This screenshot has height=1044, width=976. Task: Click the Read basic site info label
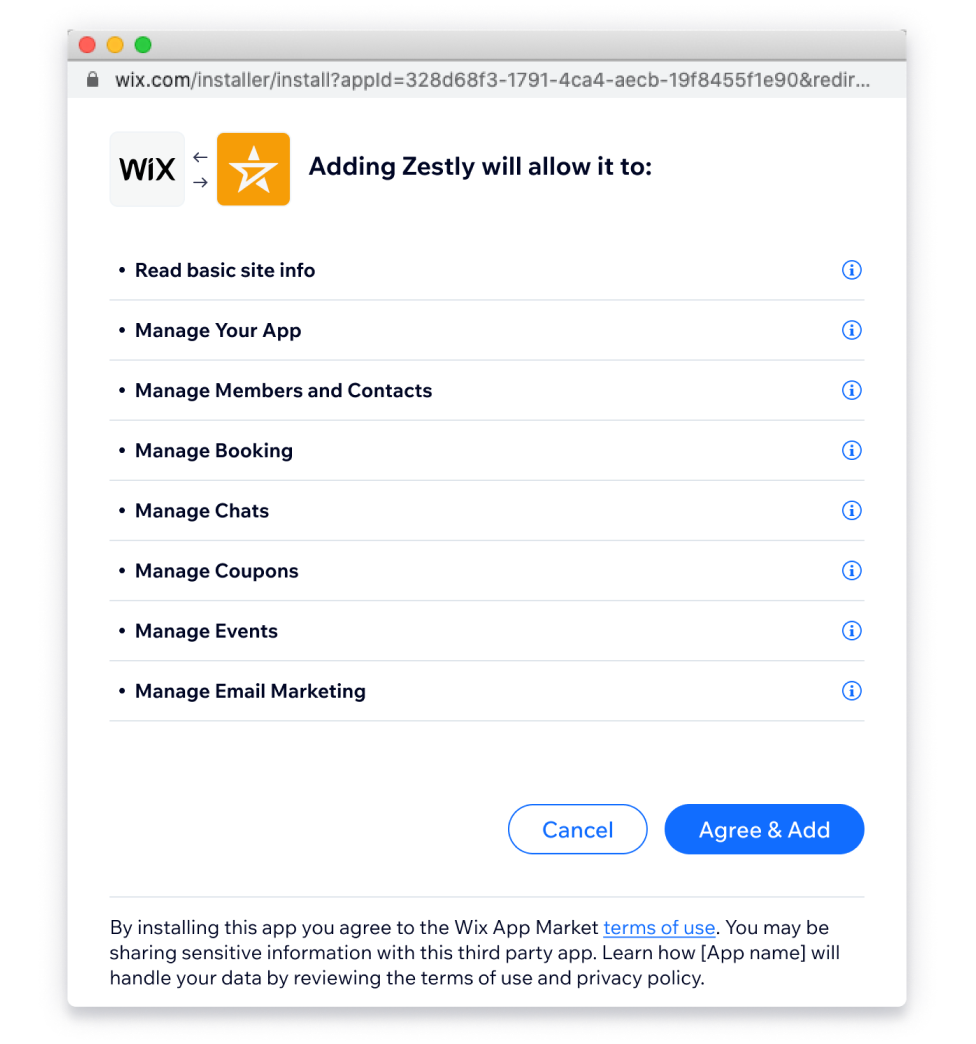click(x=225, y=270)
